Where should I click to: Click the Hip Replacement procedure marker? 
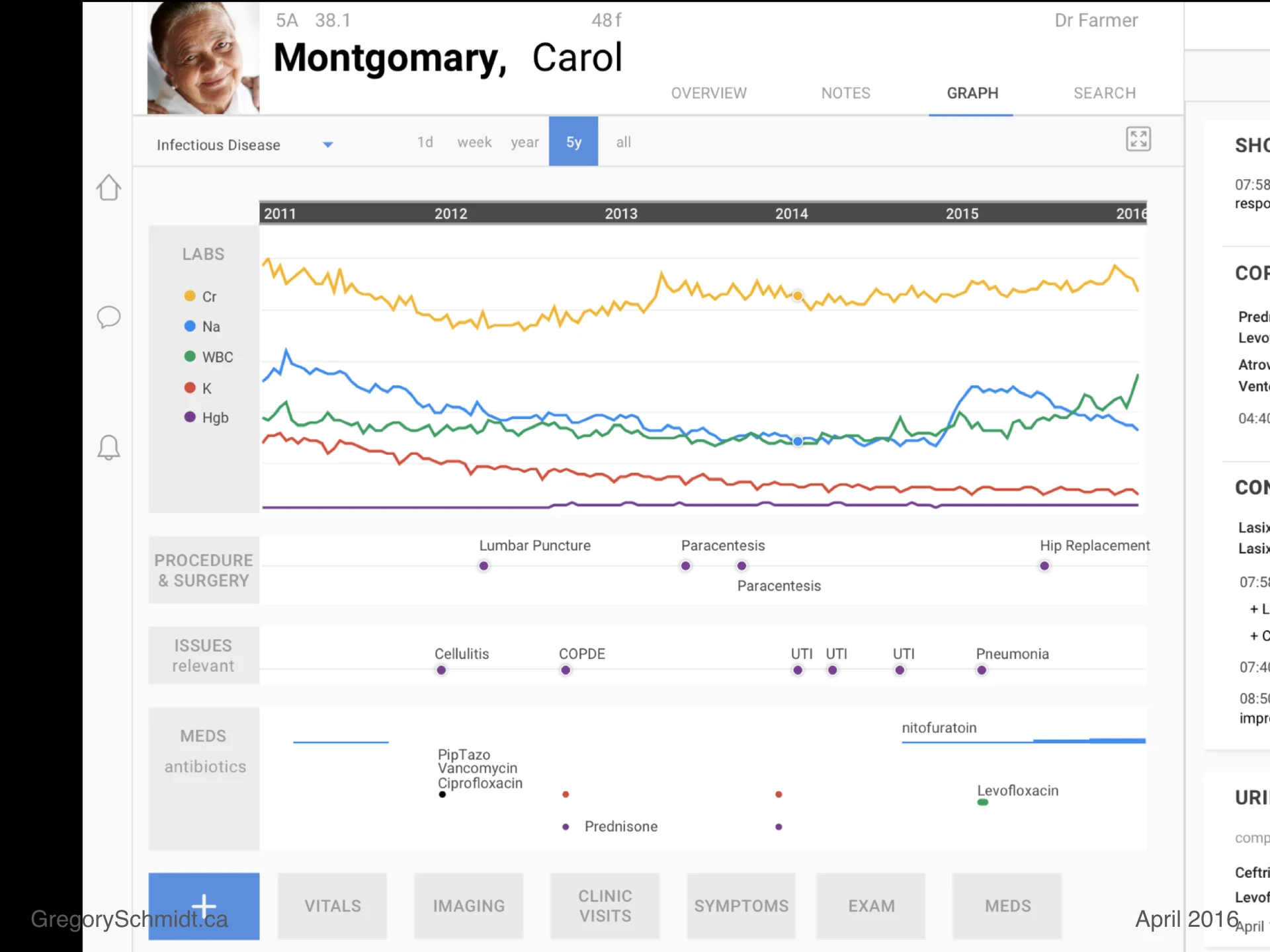1044,566
